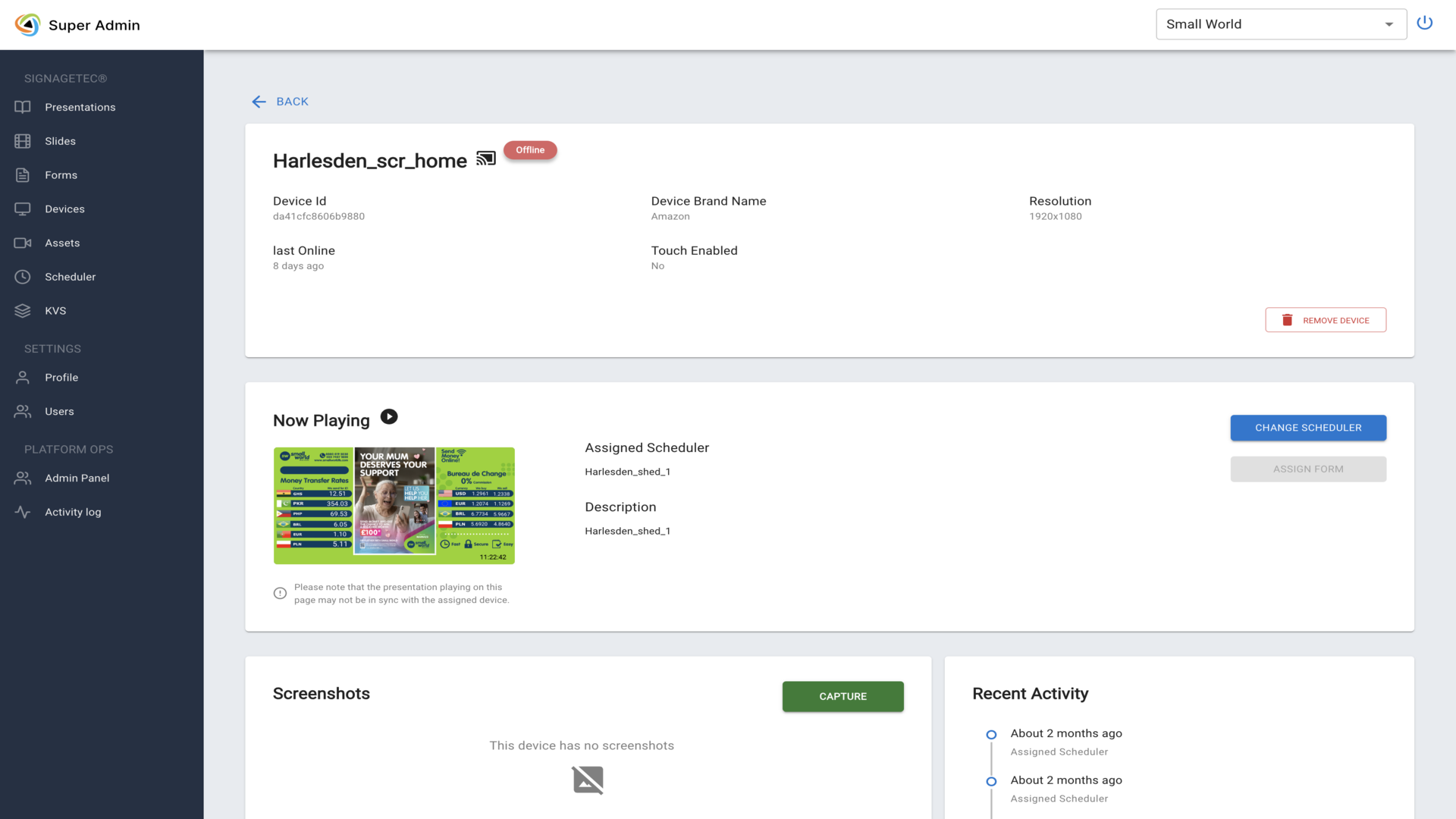Click the CHANGE SCHEDULER button
The image size is (1456, 819).
(1308, 428)
